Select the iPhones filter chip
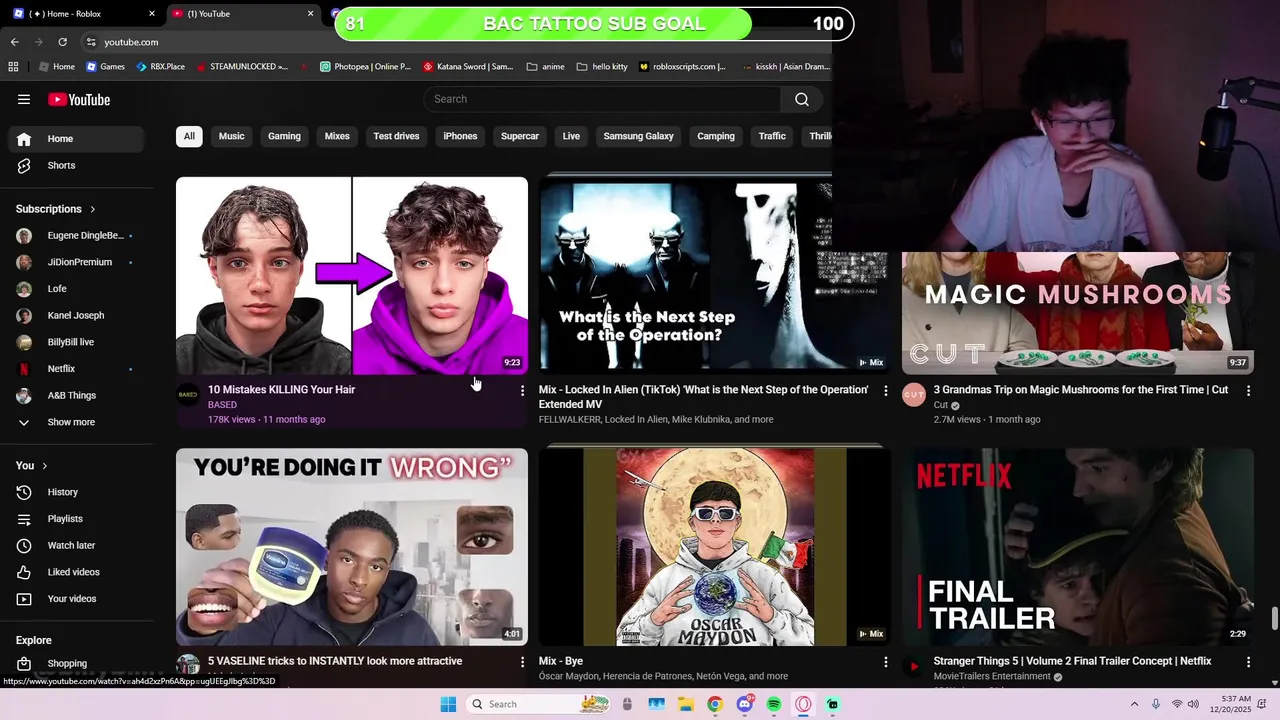Screen dimensions: 1280x720 [x=460, y=136]
